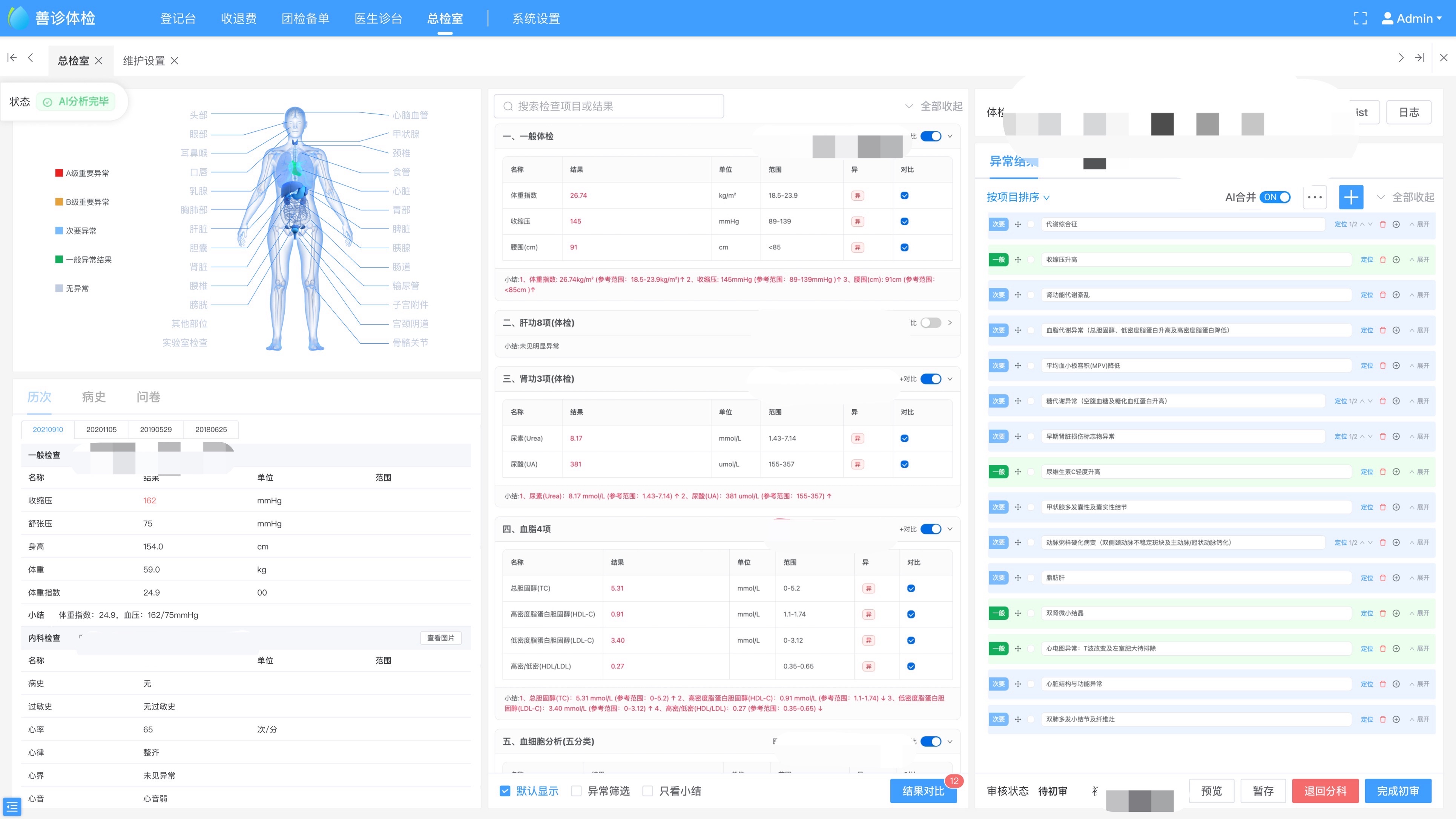Turn off AI合并 switch

coord(1276,197)
